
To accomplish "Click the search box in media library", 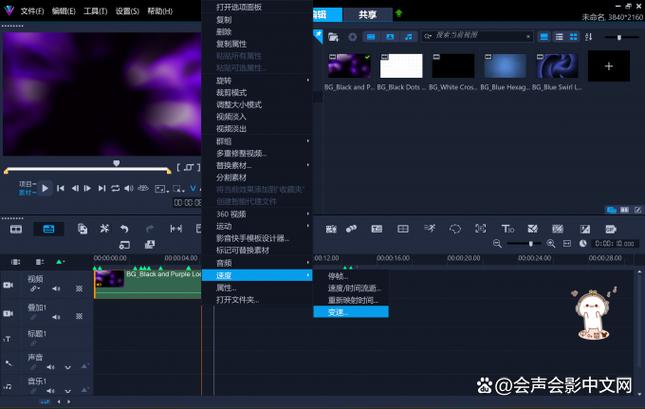I will point(477,36).
